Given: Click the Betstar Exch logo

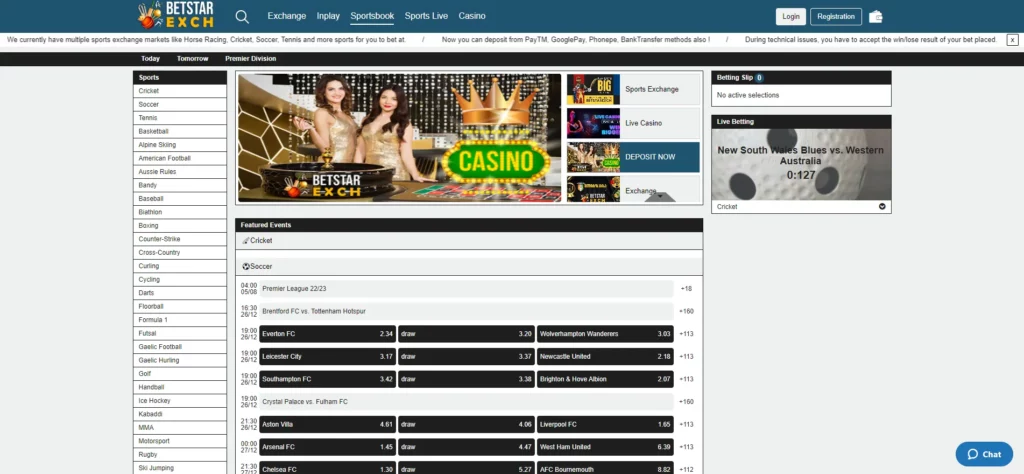Looking at the screenshot, I should pos(178,16).
